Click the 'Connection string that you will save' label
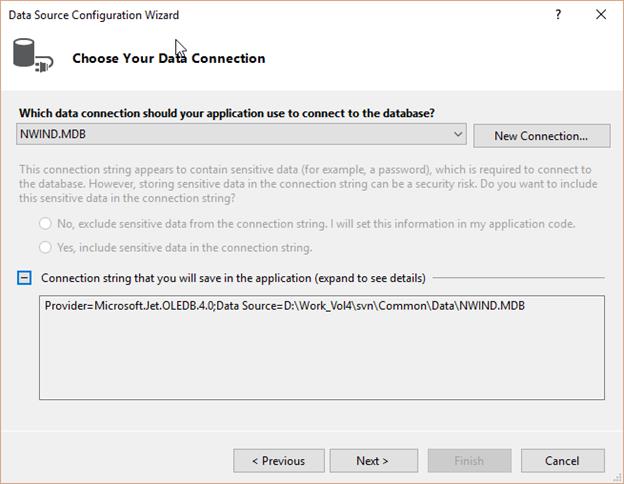This screenshot has width=624, height=484. pos(233,278)
